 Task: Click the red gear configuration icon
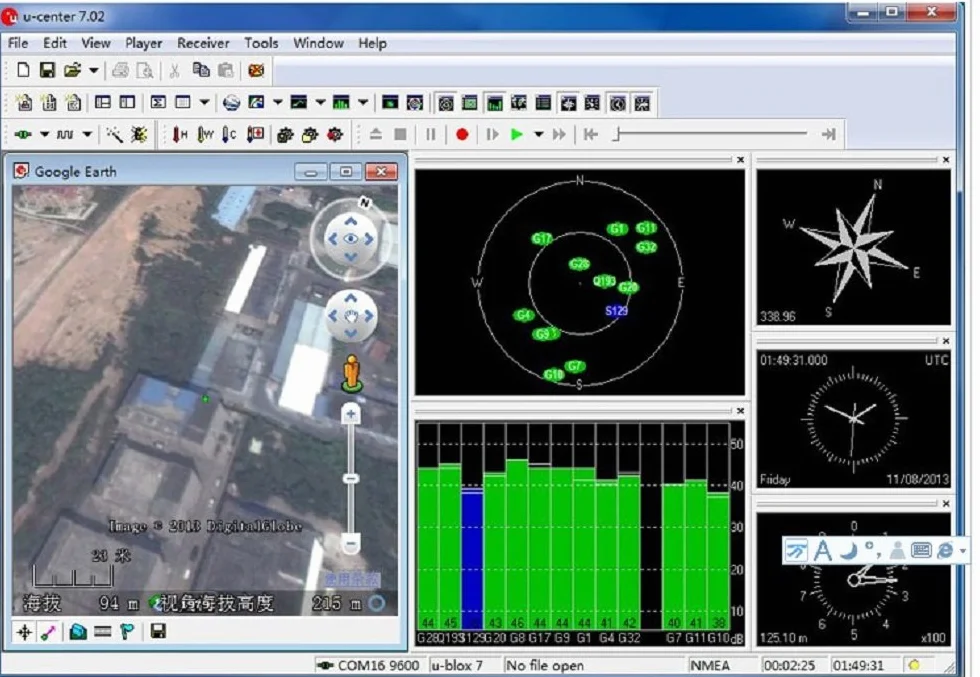[335, 134]
